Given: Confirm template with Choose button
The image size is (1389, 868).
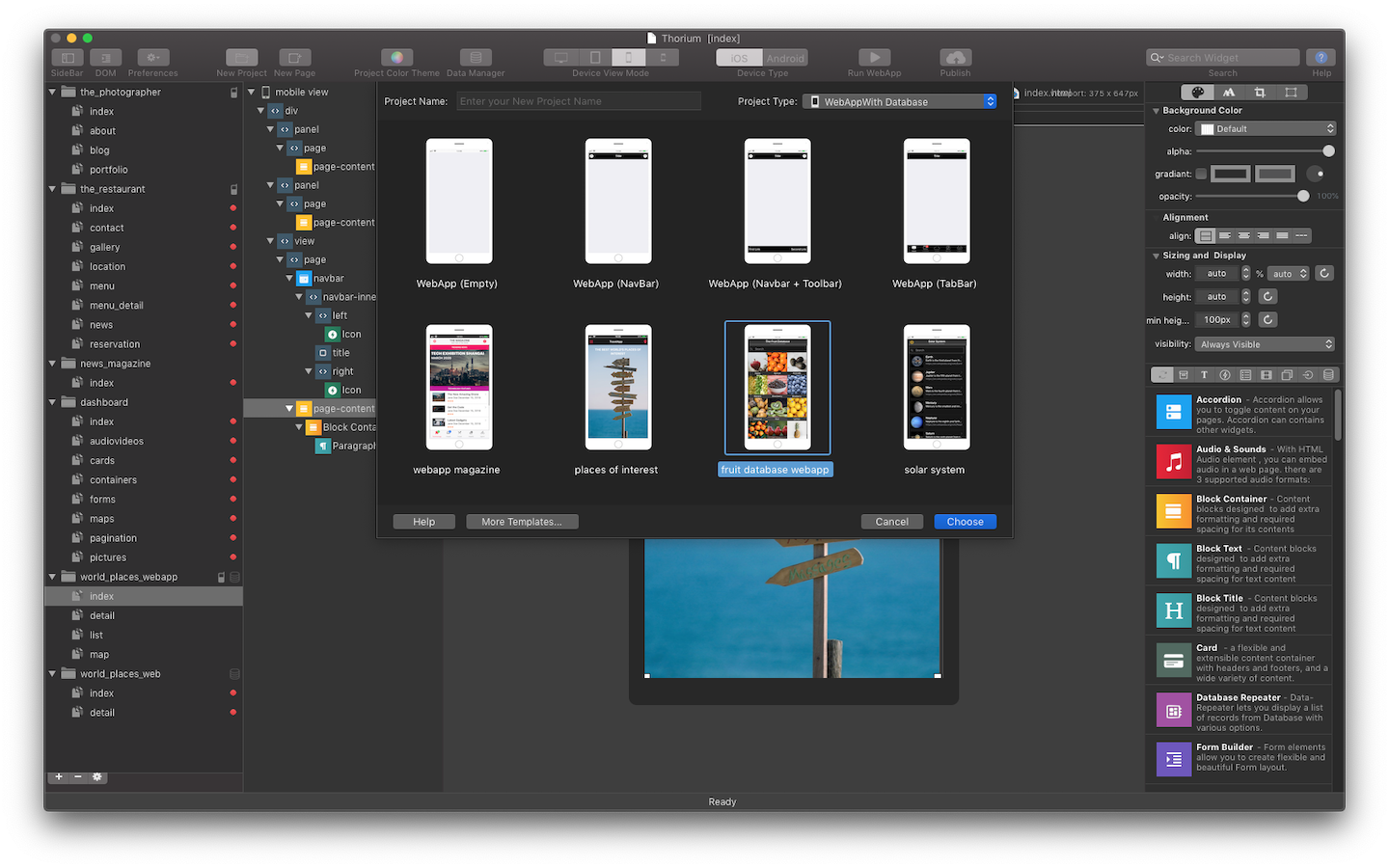Looking at the screenshot, I should [966, 522].
